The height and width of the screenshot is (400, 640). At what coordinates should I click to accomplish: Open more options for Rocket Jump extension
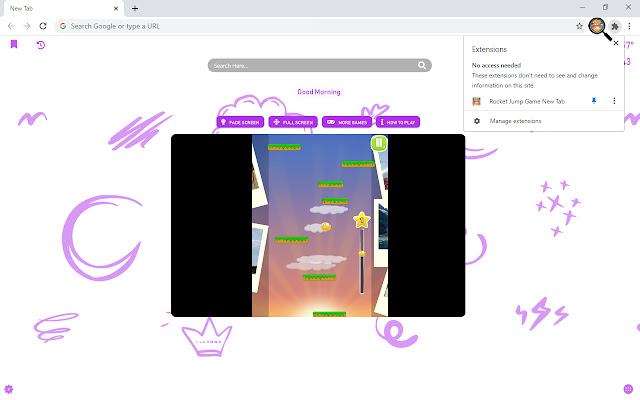click(x=614, y=101)
